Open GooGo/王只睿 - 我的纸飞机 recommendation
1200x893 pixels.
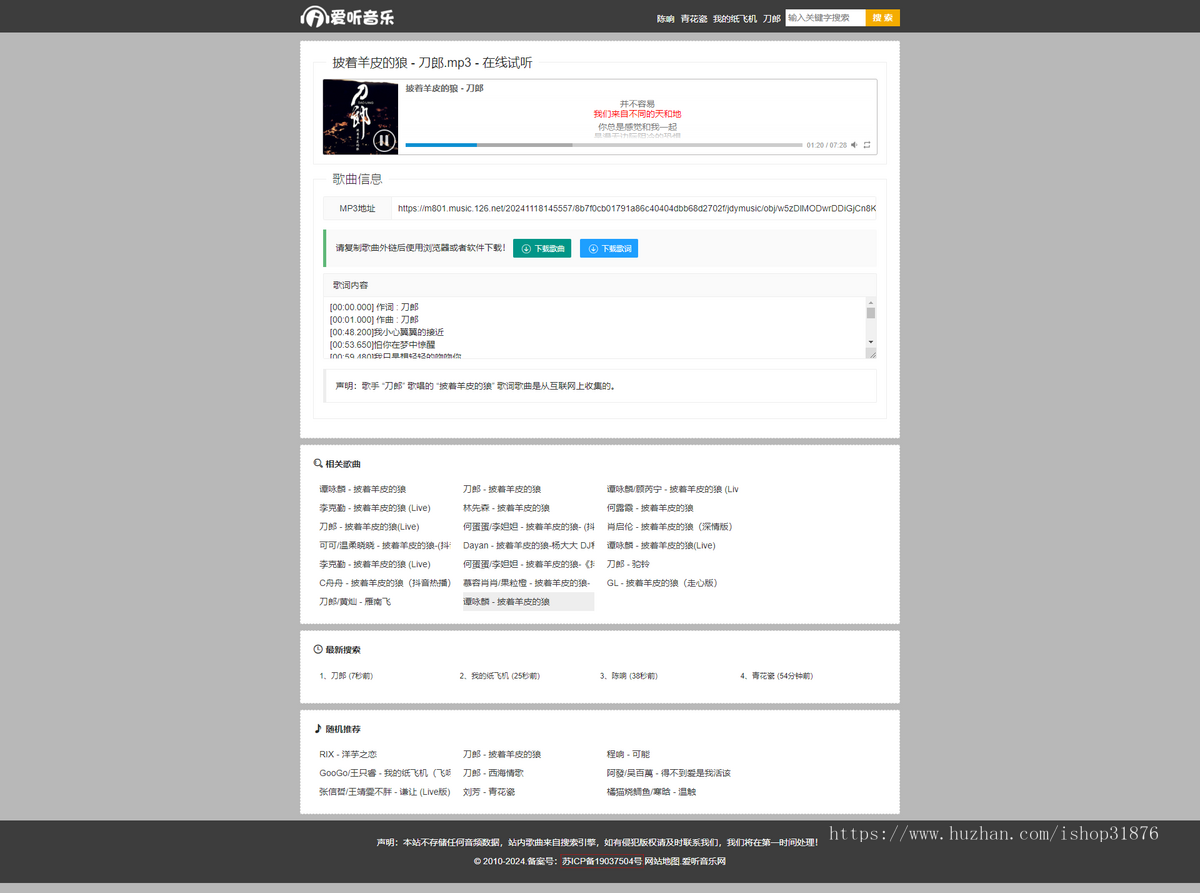(385, 773)
